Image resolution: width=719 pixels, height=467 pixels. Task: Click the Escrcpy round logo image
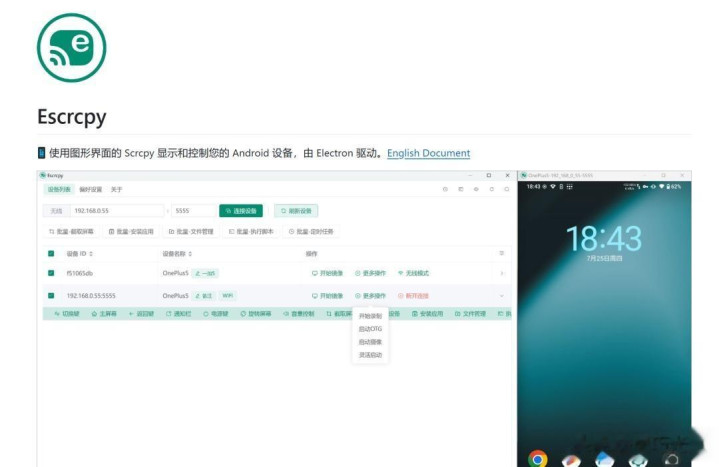pyautogui.click(x=72, y=48)
